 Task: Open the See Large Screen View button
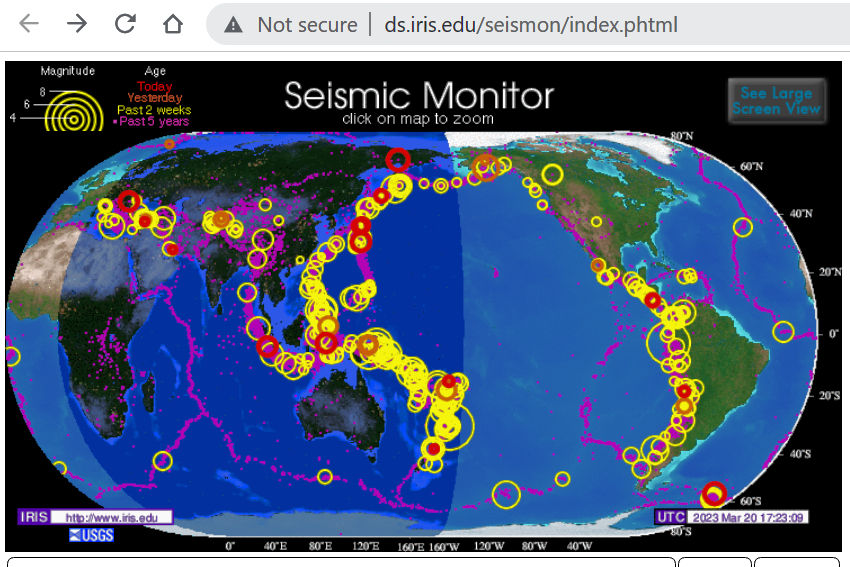776,101
